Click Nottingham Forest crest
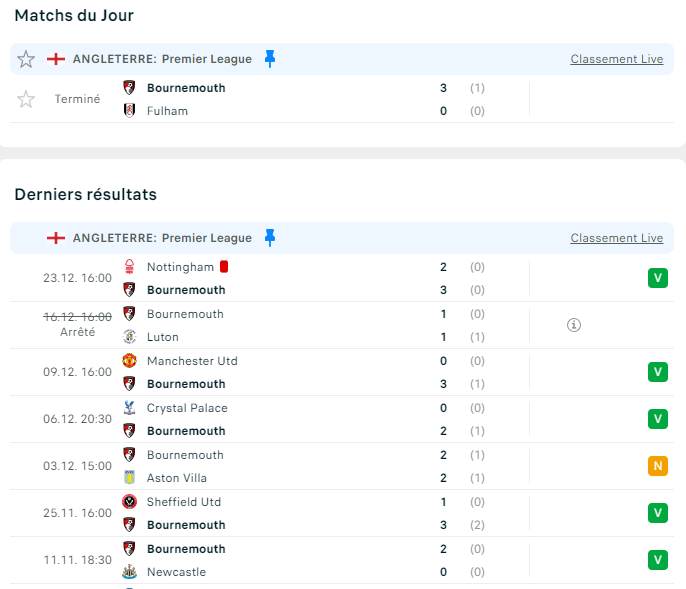 coord(129,266)
